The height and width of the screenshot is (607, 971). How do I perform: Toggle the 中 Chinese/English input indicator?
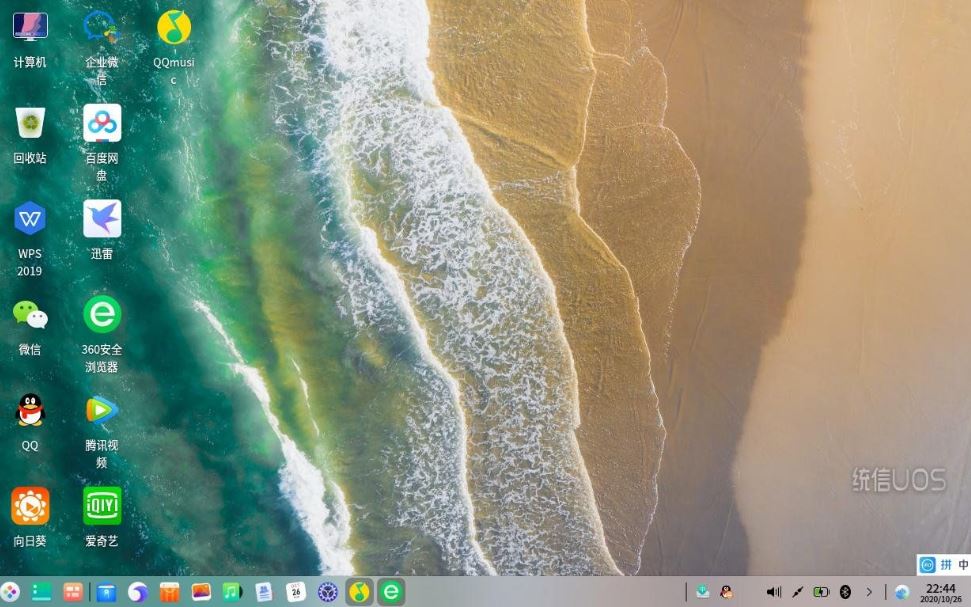(x=964, y=564)
